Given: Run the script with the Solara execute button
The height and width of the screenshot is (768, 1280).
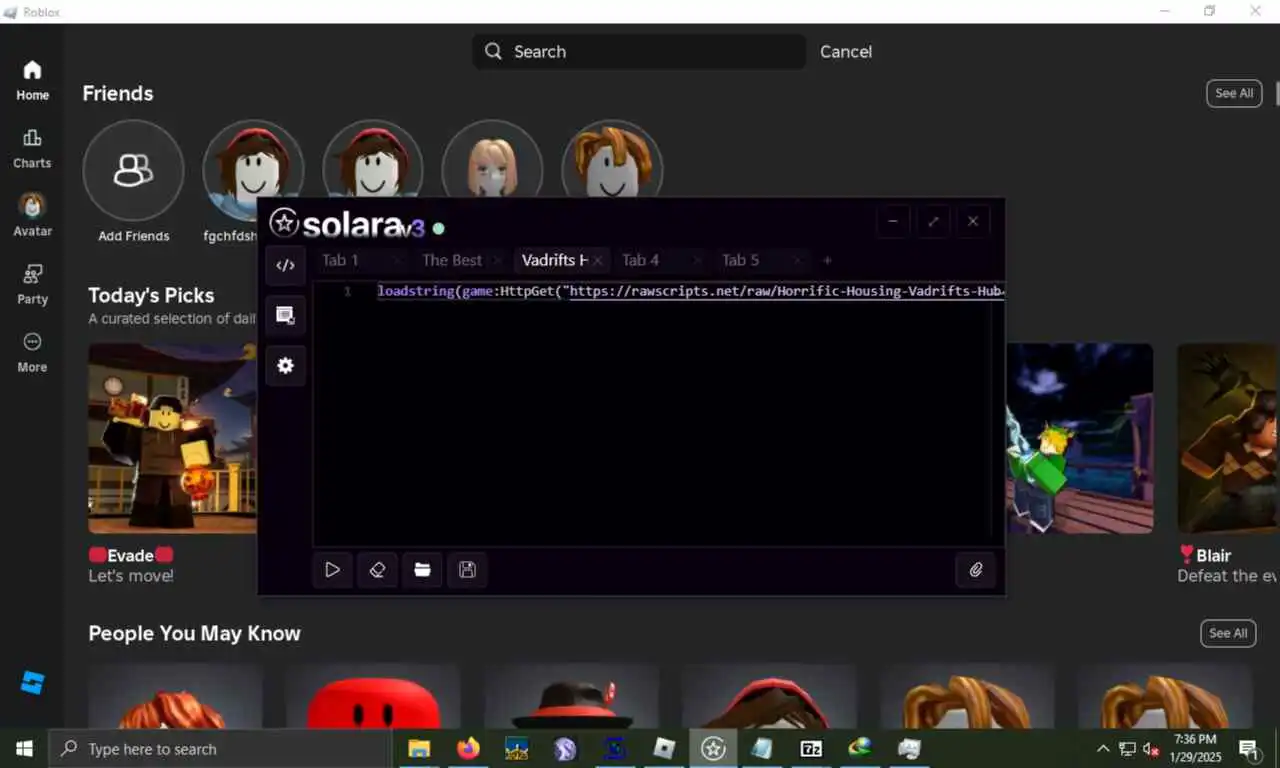Looking at the screenshot, I should click(332, 570).
